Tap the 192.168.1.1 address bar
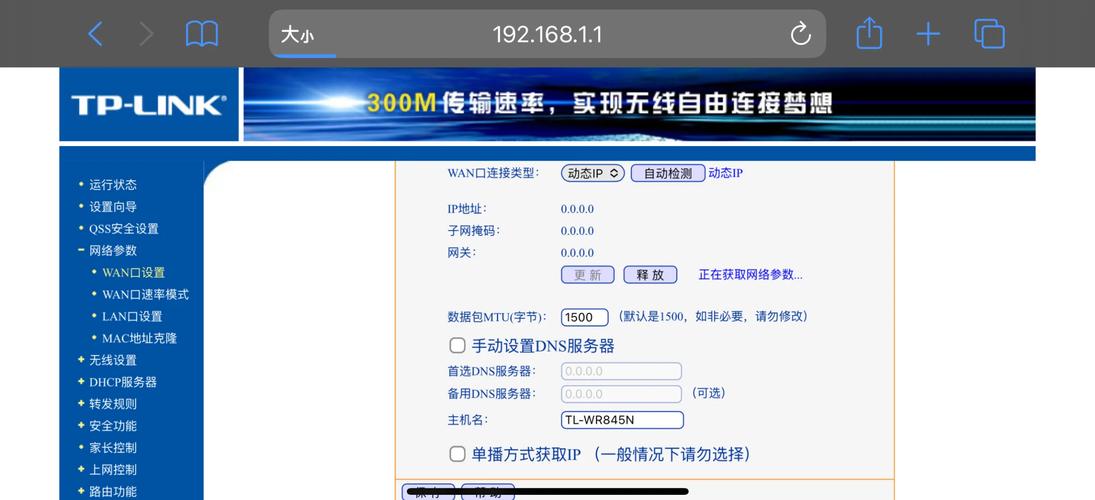 click(x=547, y=34)
